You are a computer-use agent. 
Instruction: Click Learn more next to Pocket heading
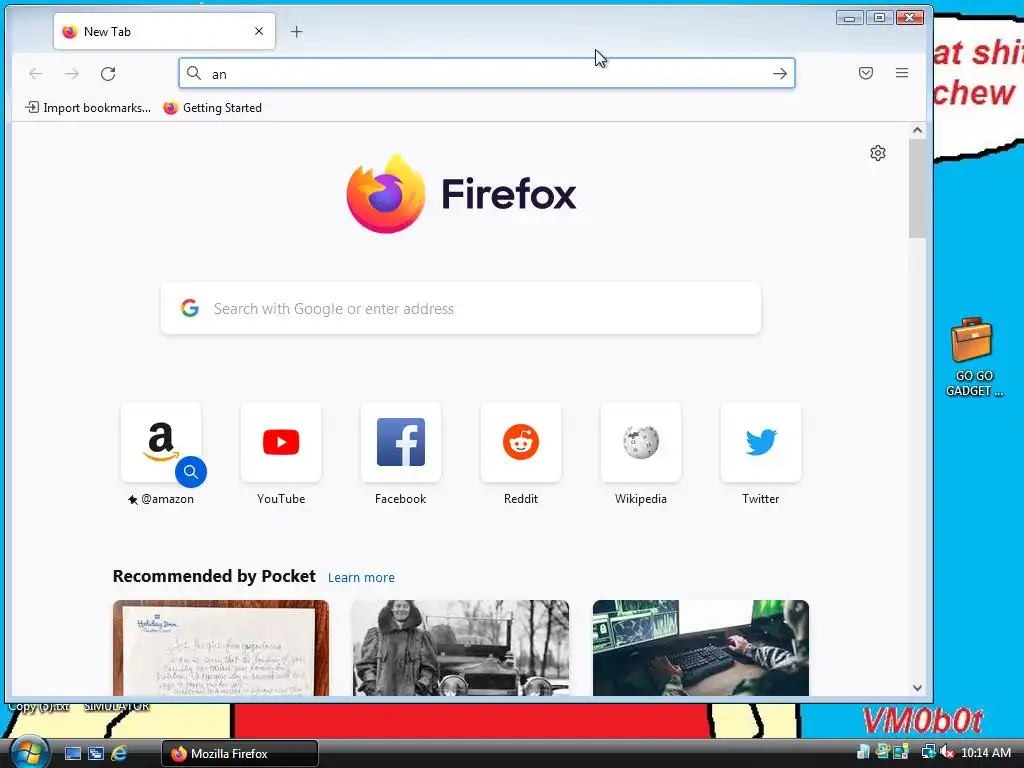[361, 577]
